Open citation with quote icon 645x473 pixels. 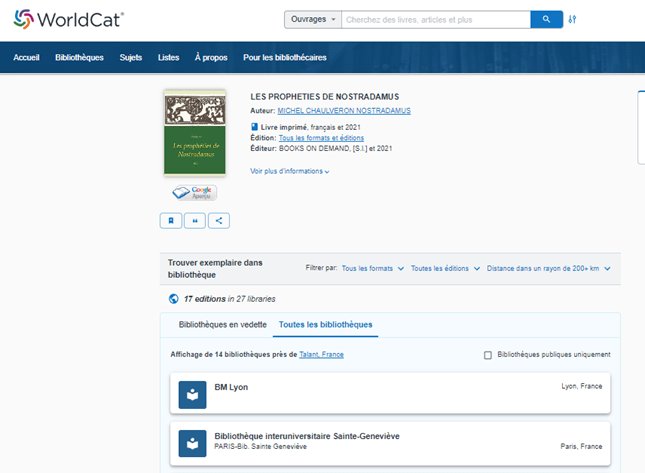[x=195, y=221]
